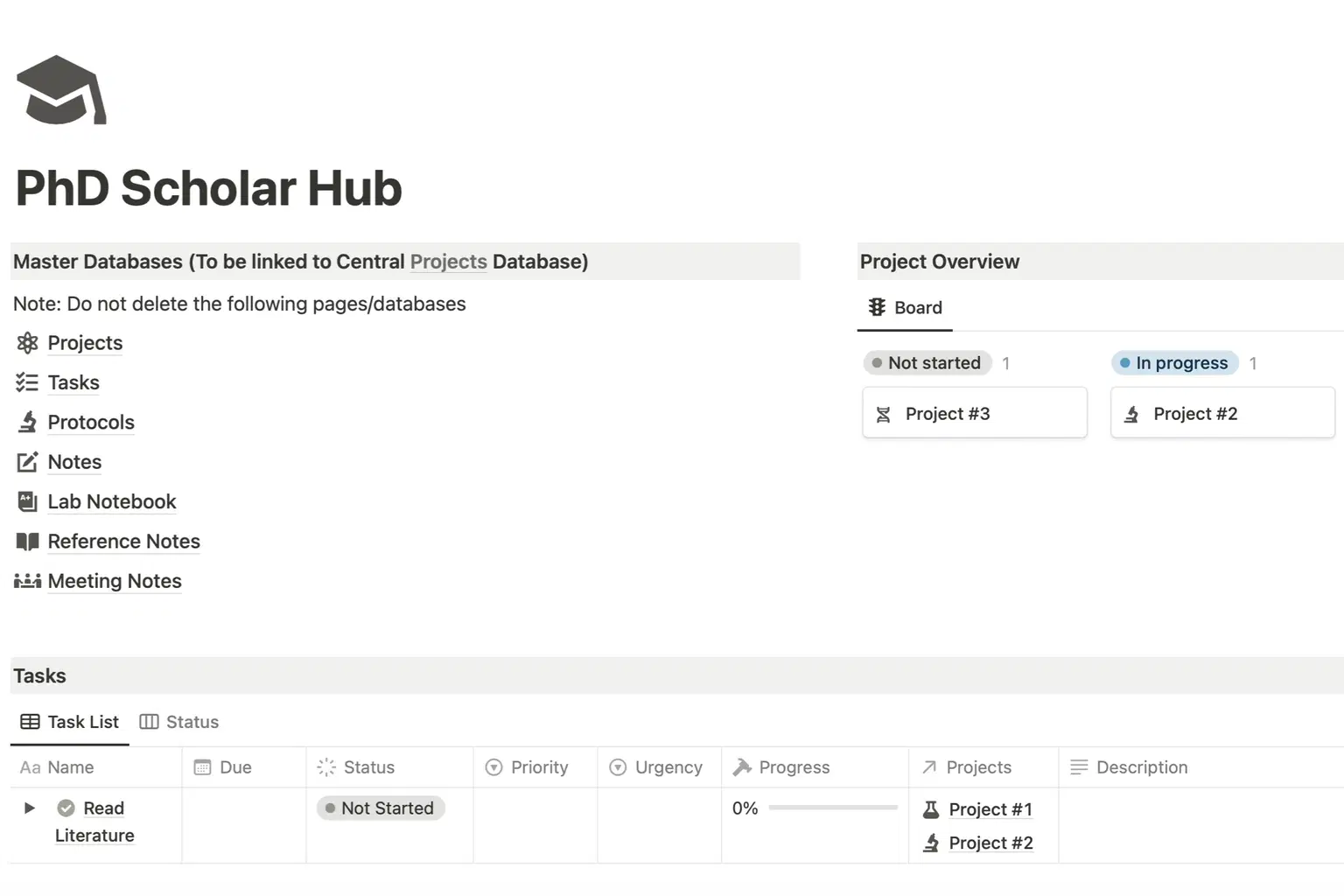1344x896 pixels.
Task: Click the pencil-edit icon beside Notes
Action: pyautogui.click(x=28, y=462)
